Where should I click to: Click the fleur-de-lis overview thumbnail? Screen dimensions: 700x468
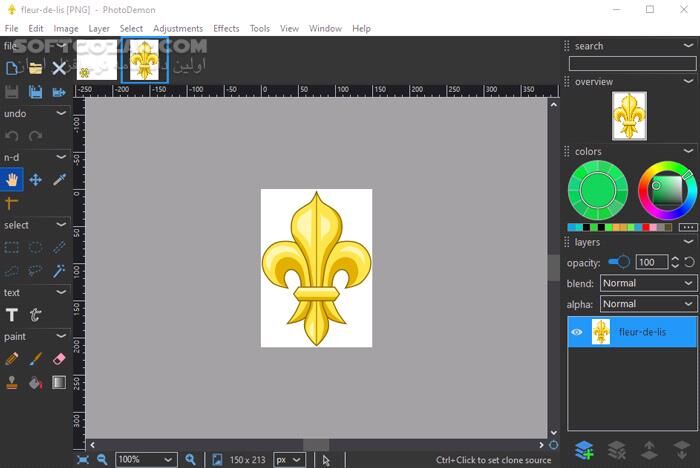(629, 116)
